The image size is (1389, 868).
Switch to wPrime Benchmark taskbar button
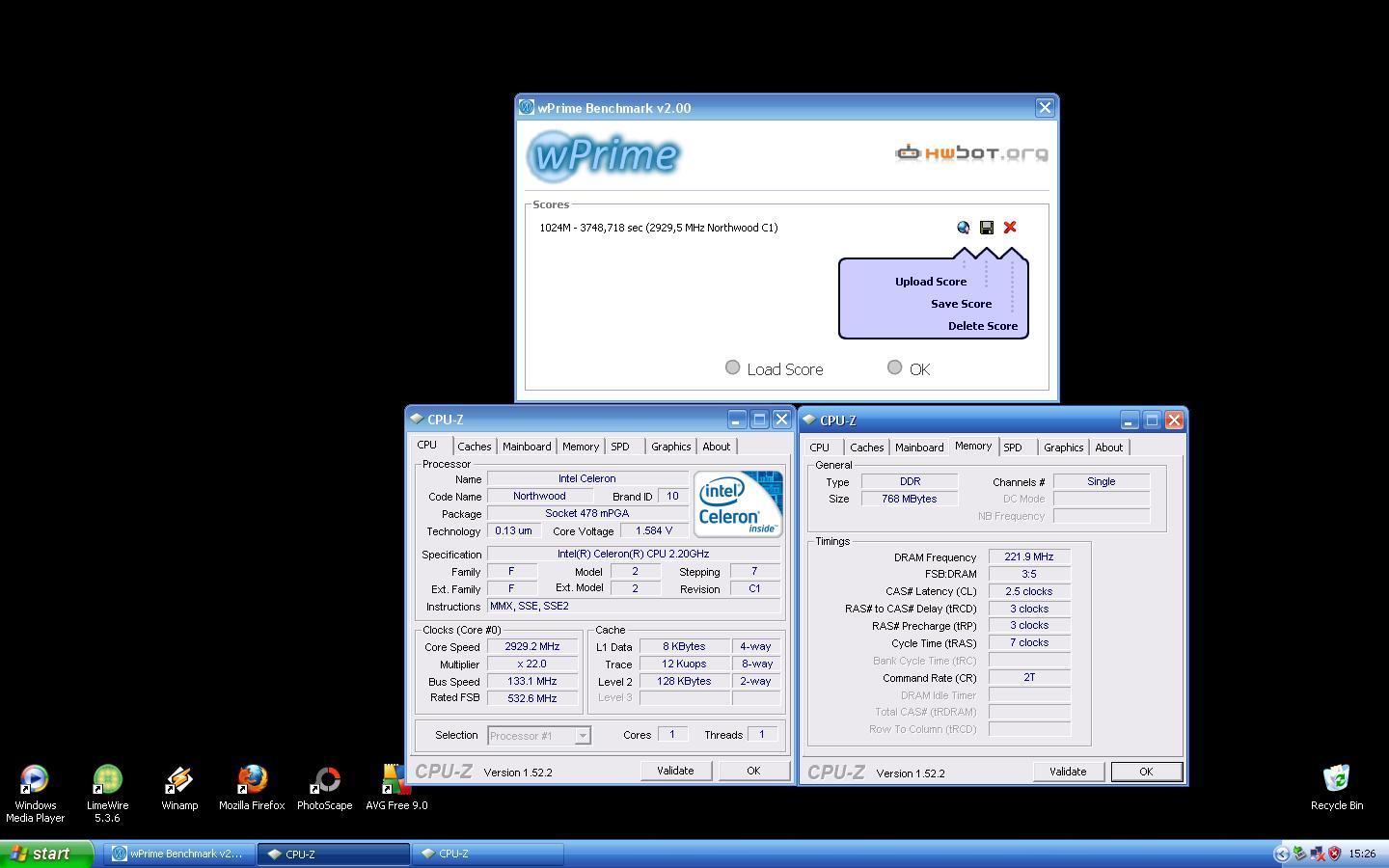coord(179,854)
